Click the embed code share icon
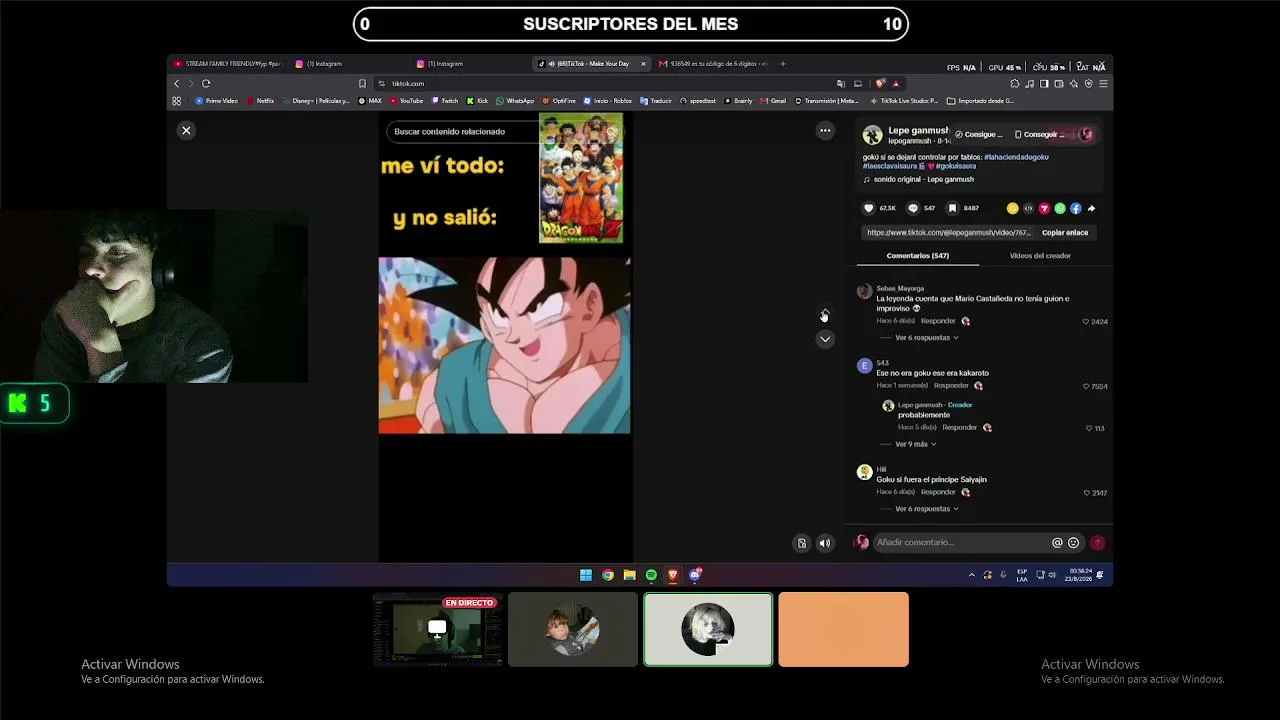1280x720 pixels. 1028,208
